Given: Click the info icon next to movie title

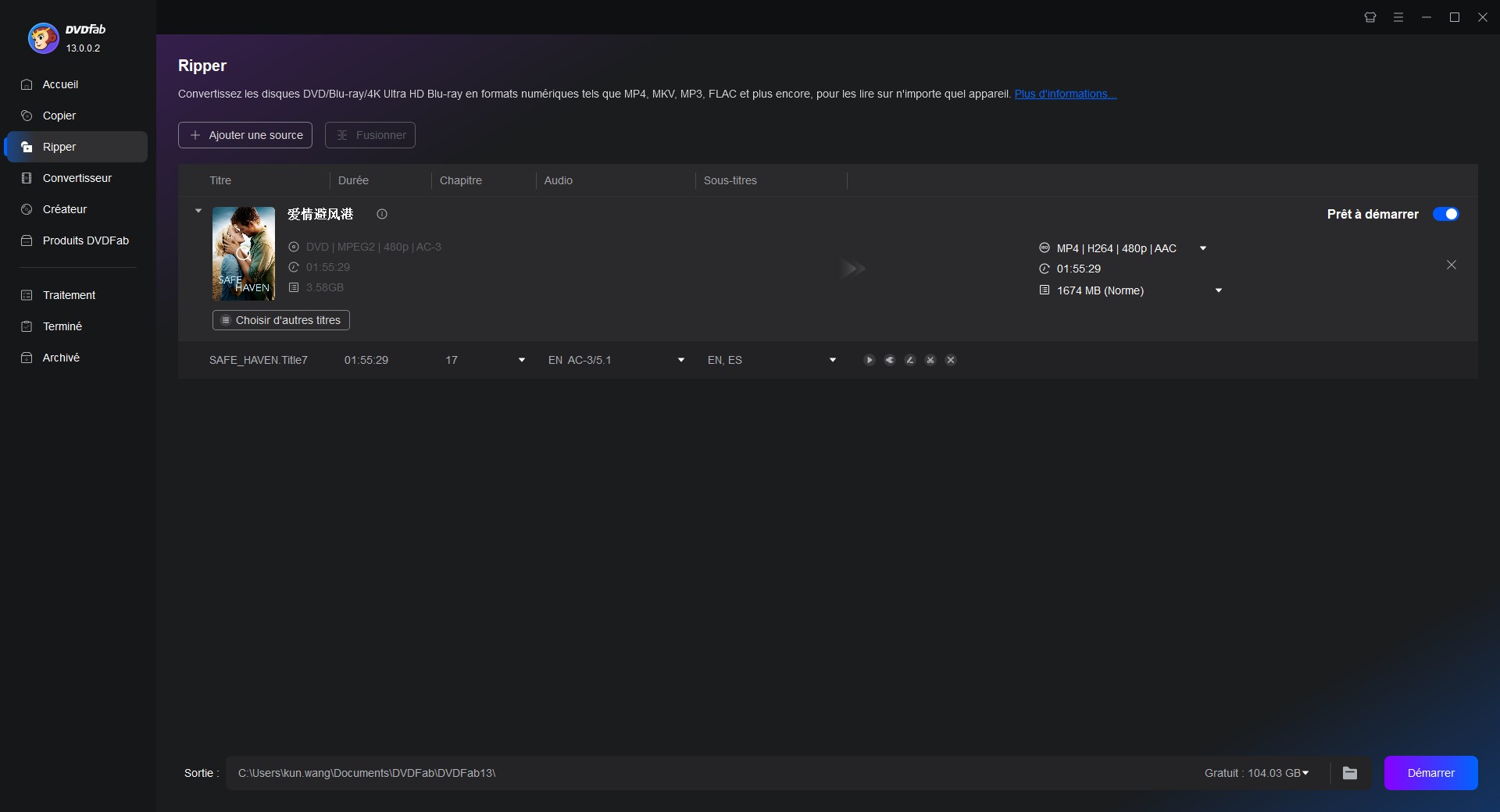Looking at the screenshot, I should (x=382, y=214).
